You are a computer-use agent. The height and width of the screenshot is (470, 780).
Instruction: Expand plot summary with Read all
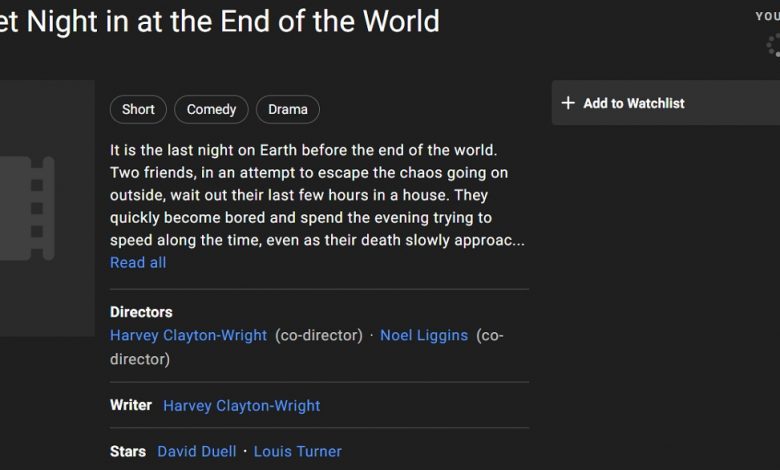point(138,263)
